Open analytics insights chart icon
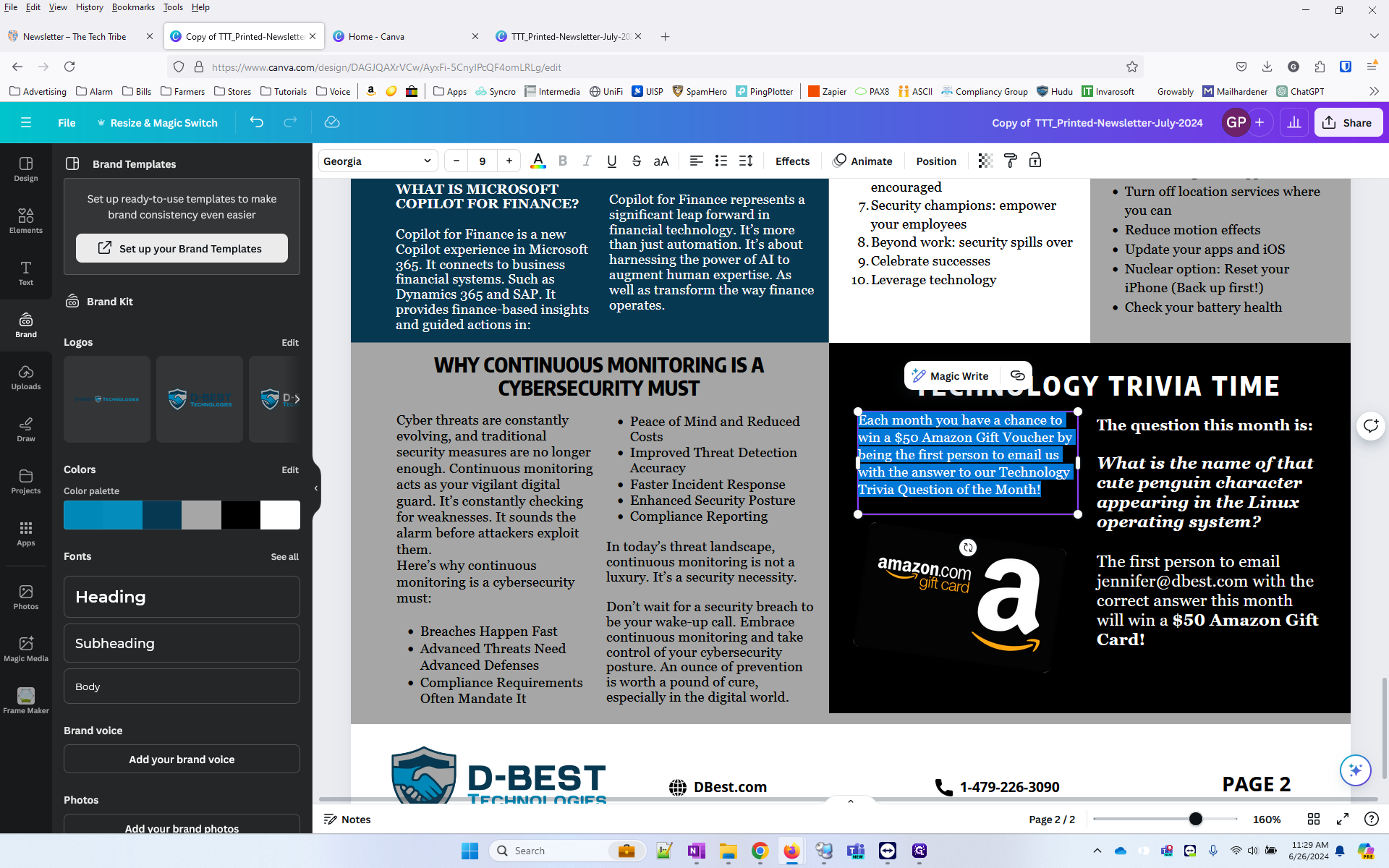The height and width of the screenshot is (868, 1389). coord(1294,122)
